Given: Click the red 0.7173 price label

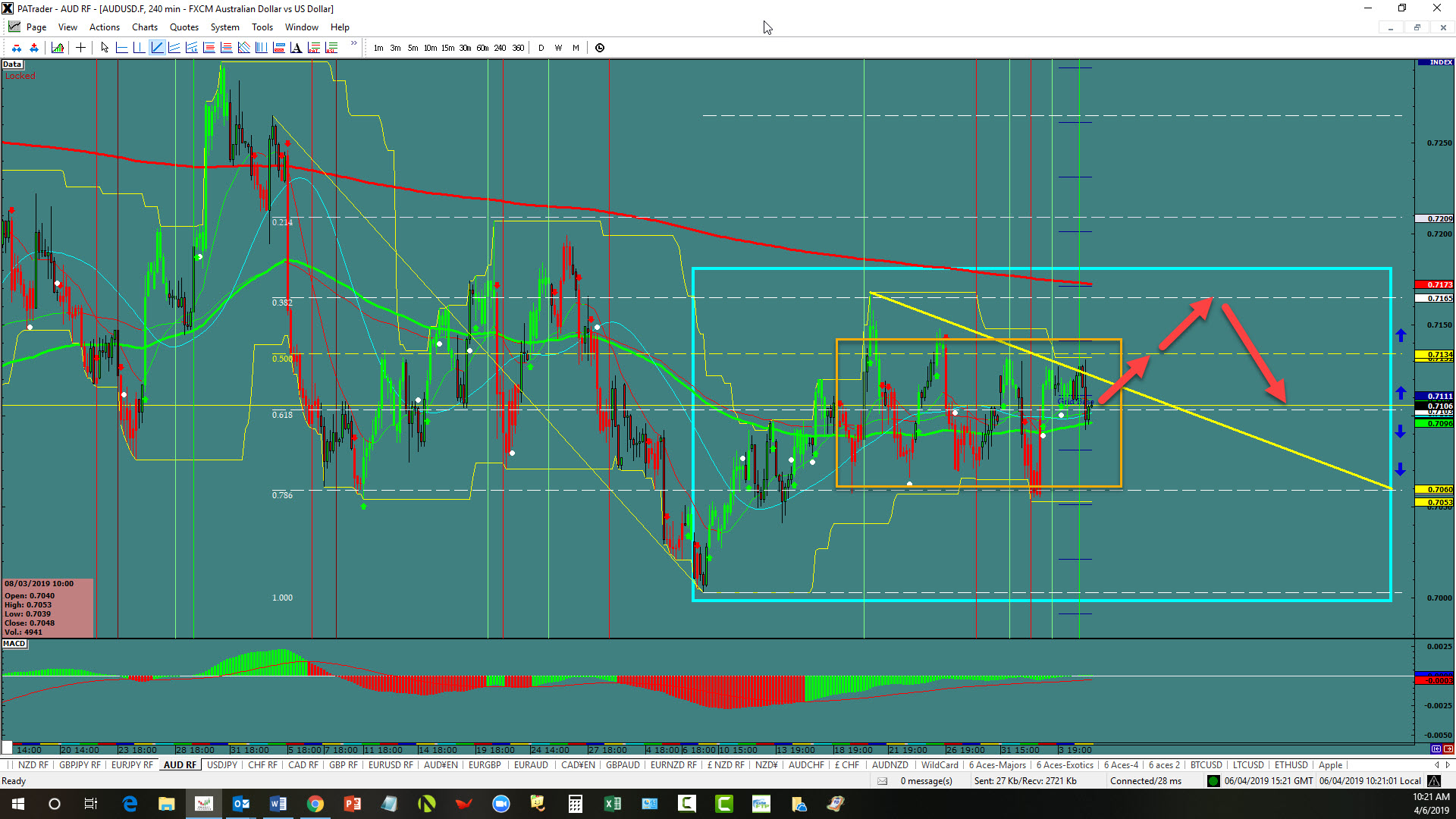Looking at the screenshot, I should click(1435, 285).
